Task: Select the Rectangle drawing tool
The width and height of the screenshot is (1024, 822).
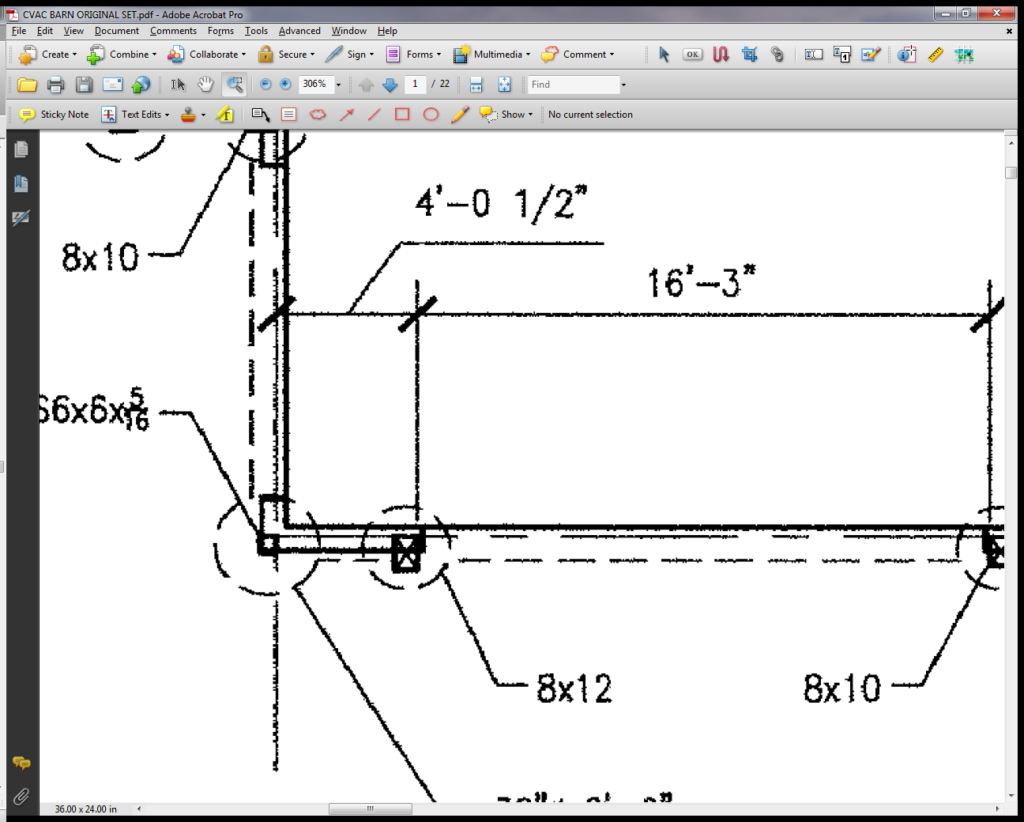Action: point(402,114)
